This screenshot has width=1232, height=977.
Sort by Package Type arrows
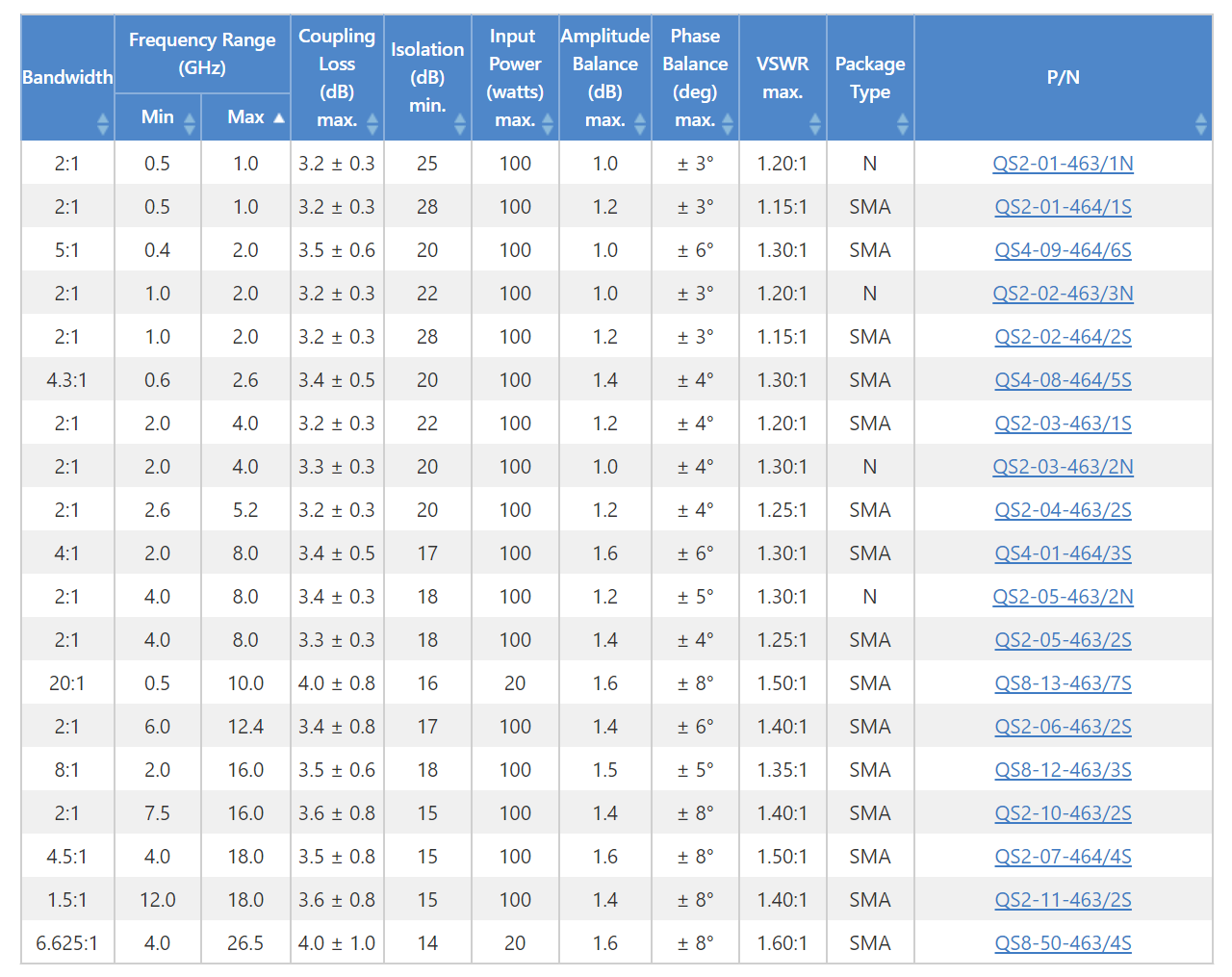[x=903, y=123]
